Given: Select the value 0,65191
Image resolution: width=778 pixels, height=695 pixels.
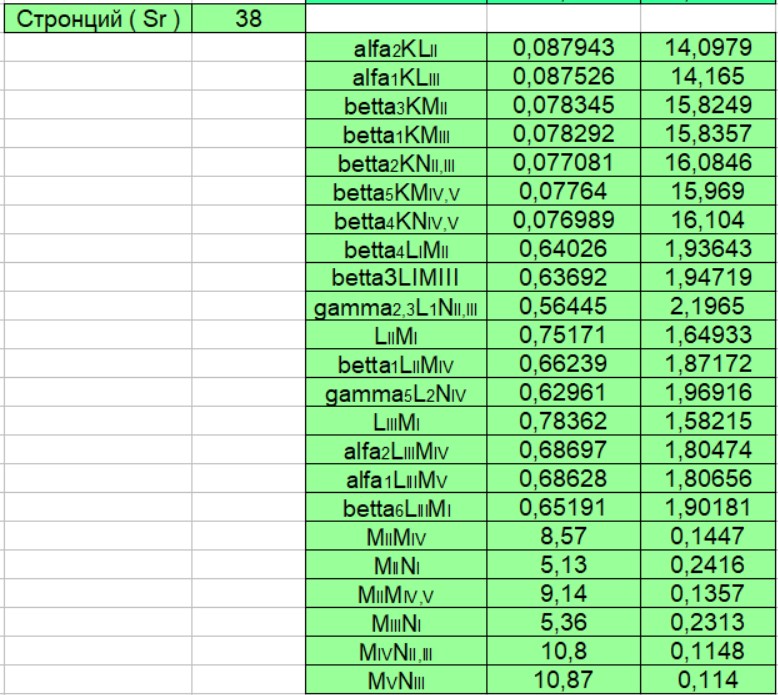Looking at the screenshot, I should click(563, 508).
